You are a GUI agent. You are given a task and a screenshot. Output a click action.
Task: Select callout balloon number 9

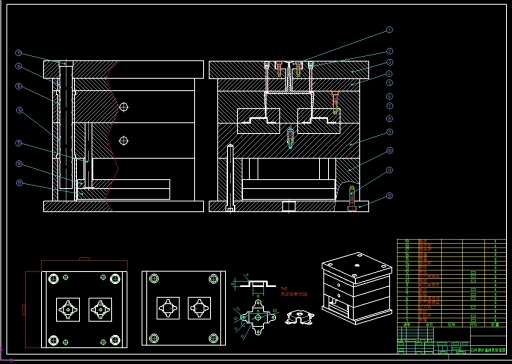click(389, 132)
